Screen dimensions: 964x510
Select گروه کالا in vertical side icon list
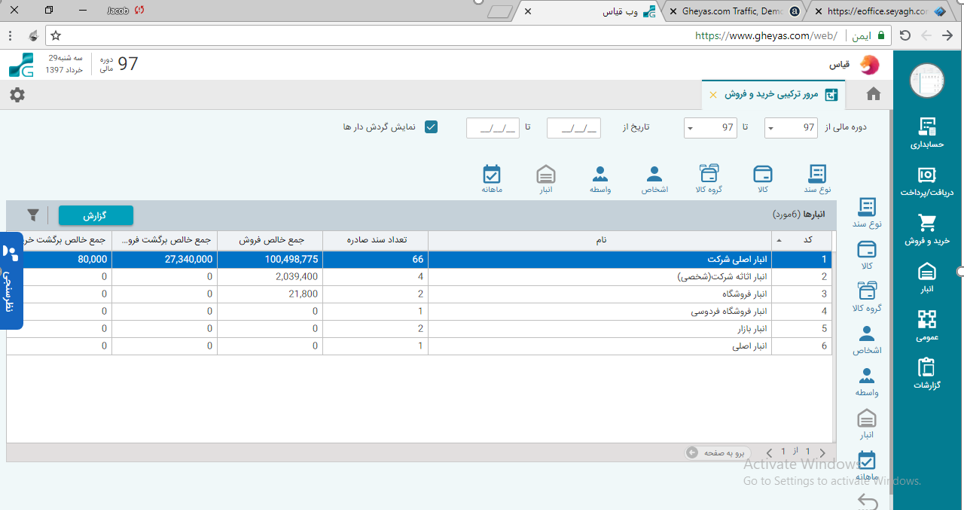point(866,297)
